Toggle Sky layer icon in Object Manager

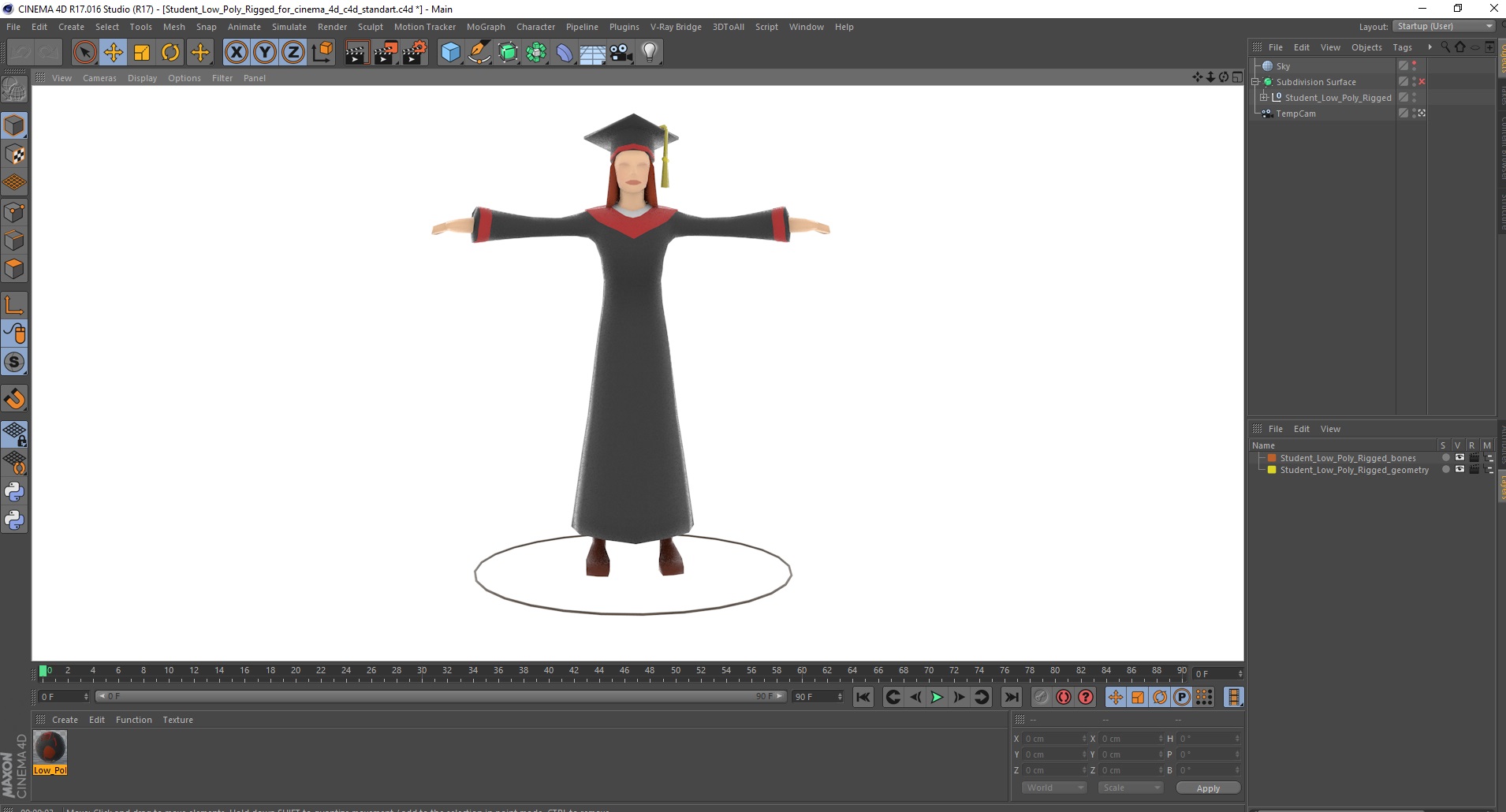click(x=1403, y=66)
